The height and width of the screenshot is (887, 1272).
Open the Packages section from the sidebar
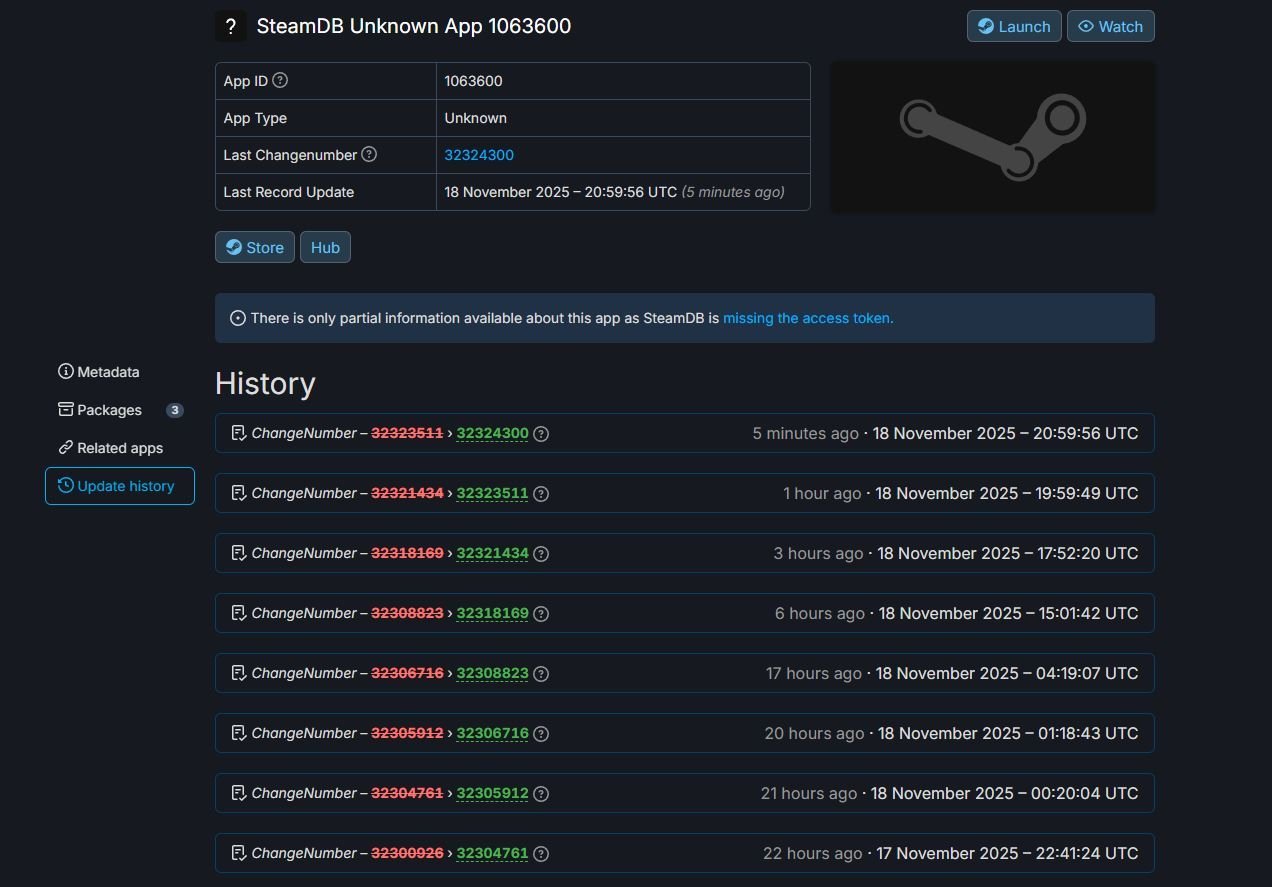108,410
